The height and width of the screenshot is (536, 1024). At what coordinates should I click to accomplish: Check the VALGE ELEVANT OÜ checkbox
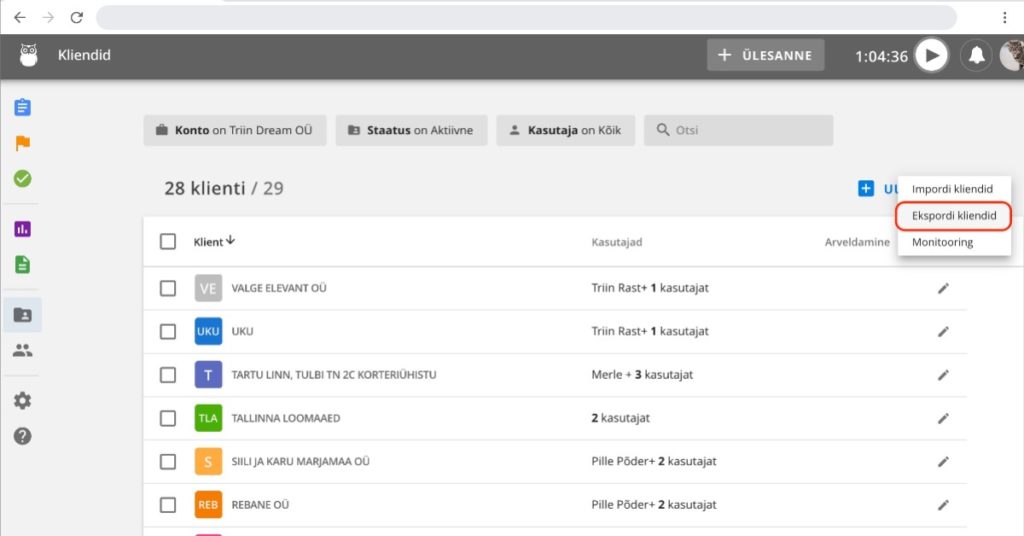(168, 288)
